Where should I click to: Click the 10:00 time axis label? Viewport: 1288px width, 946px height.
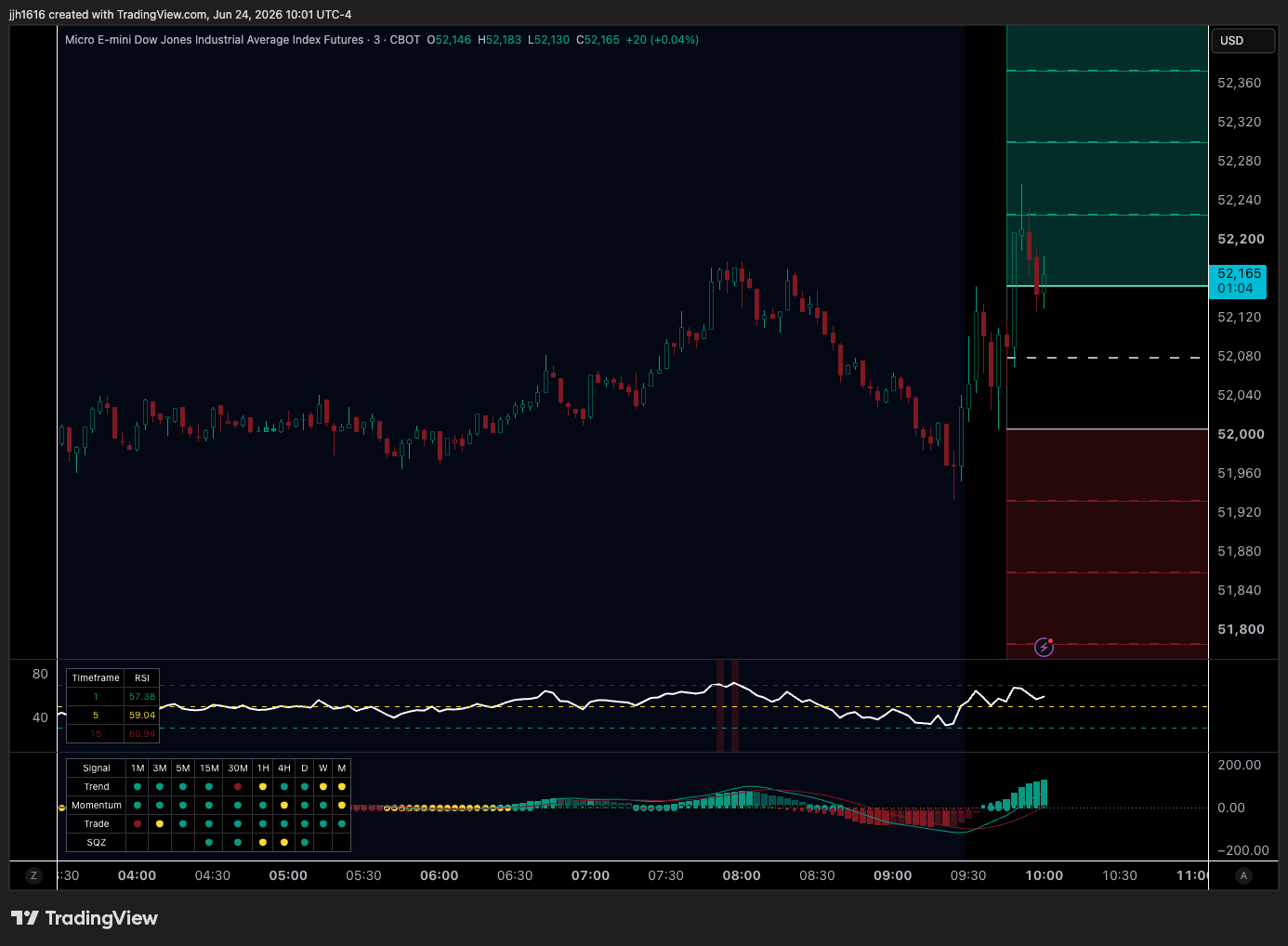(1044, 875)
